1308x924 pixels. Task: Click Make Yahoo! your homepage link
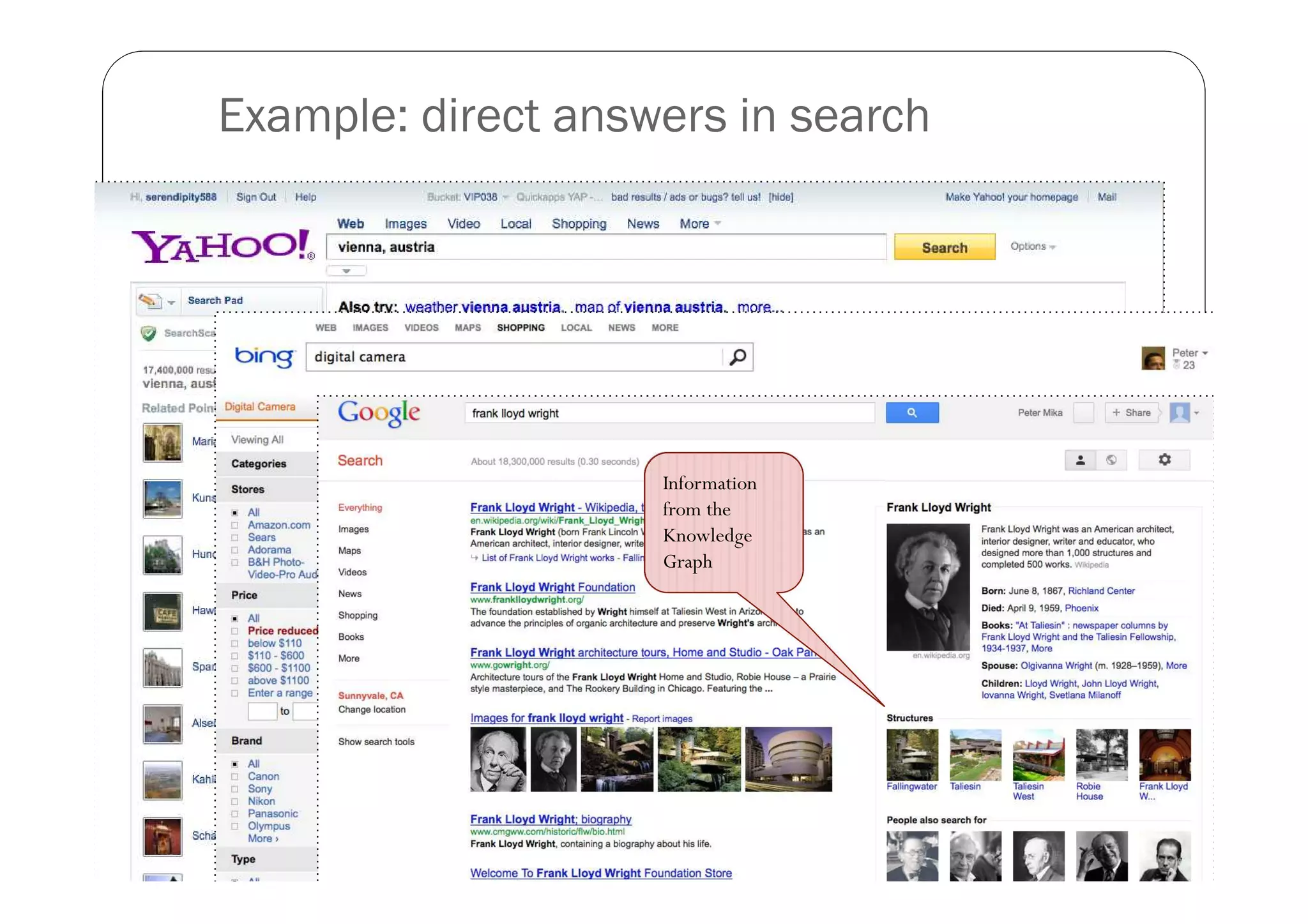(x=1012, y=197)
